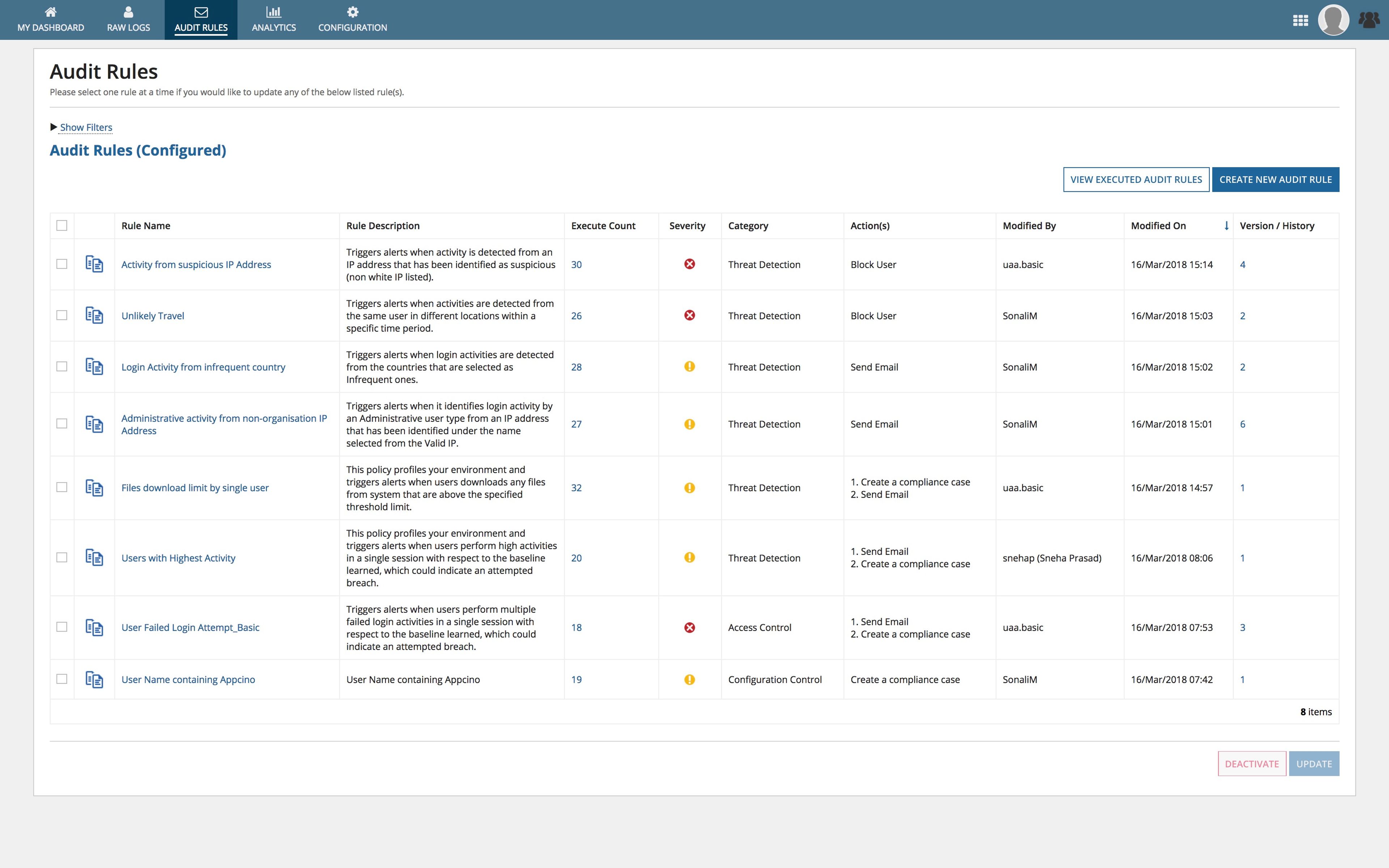Click copy icon for Administrative activity from non-organisation IP
This screenshot has height=868, width=1389.
tap(94, 424)
